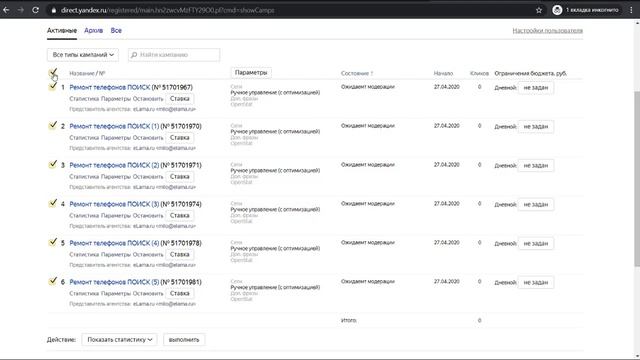Open Параметры link for campaign 51701981
The image size is (640, 360).
[116, 293]
